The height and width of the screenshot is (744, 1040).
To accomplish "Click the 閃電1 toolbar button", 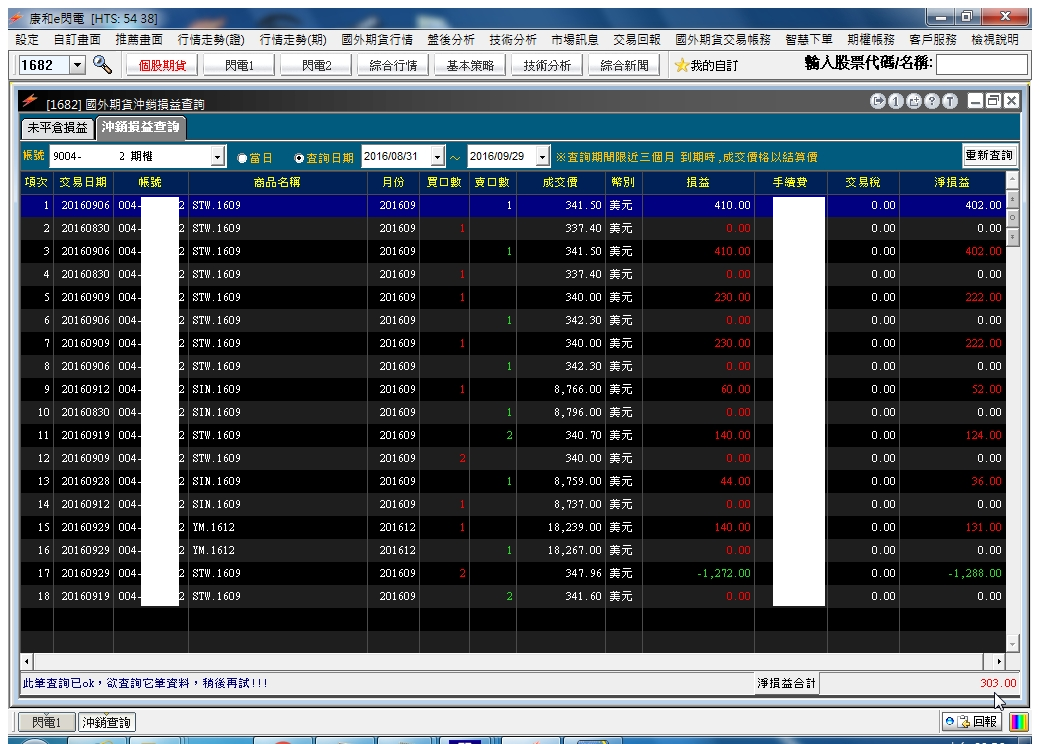I will click(x=239, y=65).
